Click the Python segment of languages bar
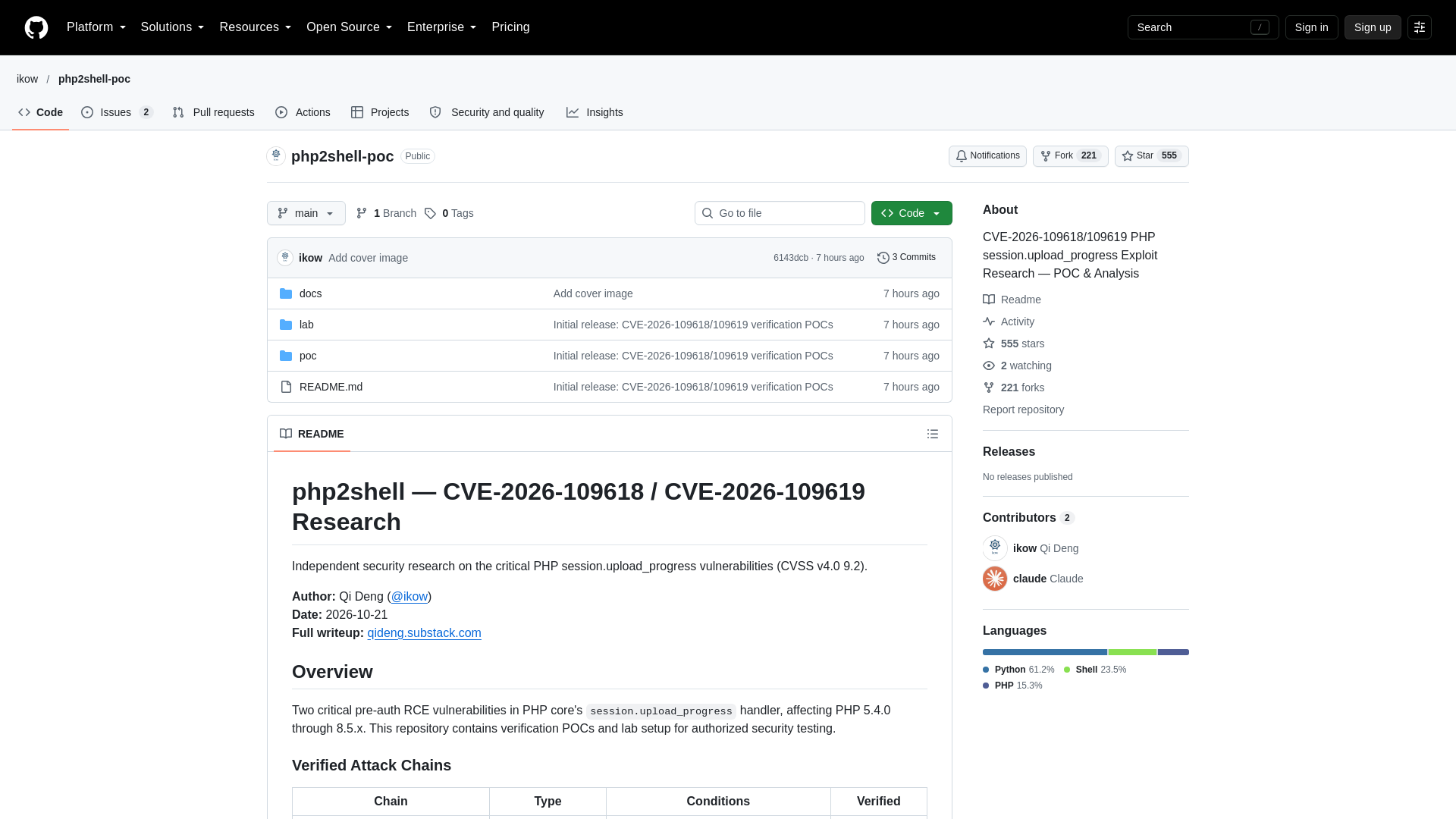 click(1045, 652)
